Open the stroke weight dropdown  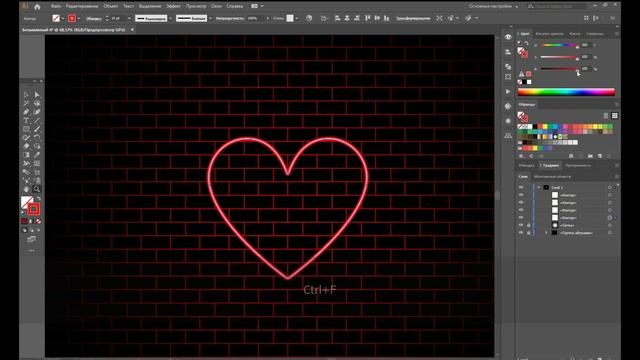[x=129, y=18]
